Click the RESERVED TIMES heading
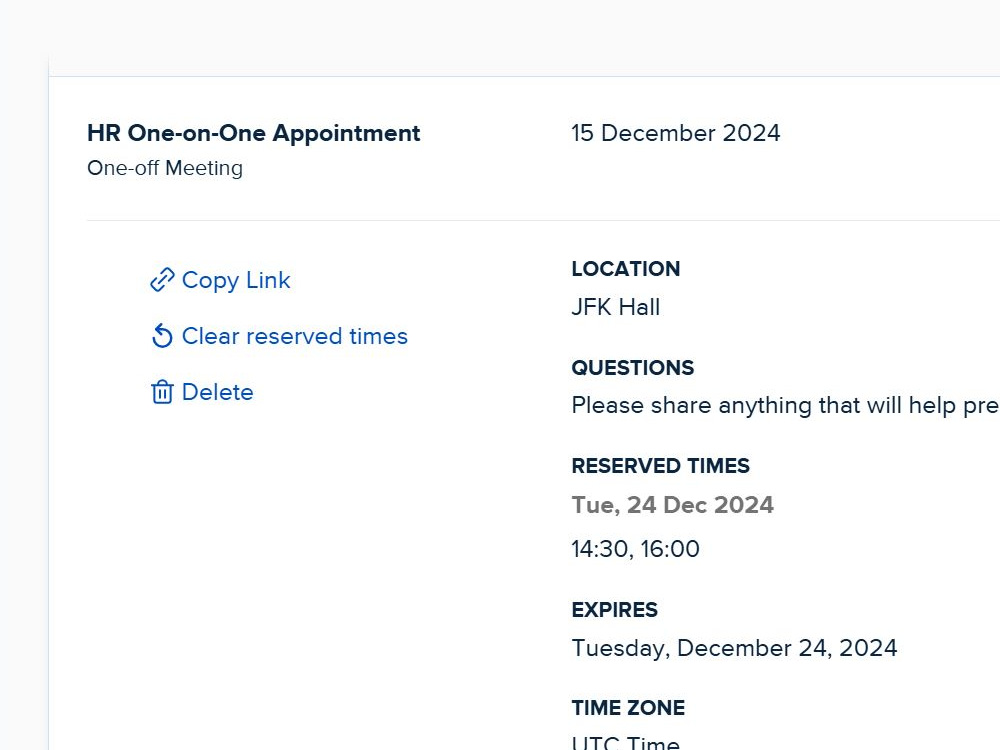 pyautogui.click(x=661, y=466)
